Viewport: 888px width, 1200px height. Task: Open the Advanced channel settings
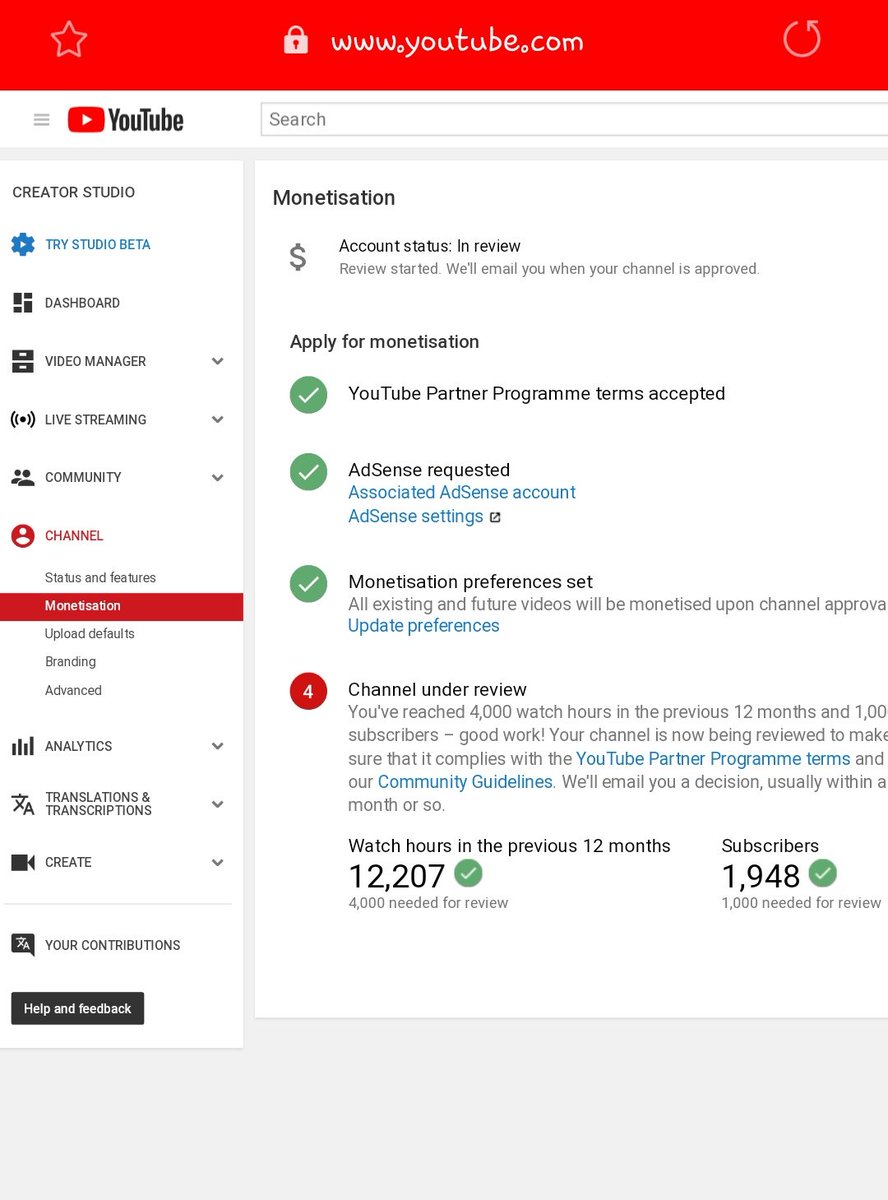[x=73, y=690]
